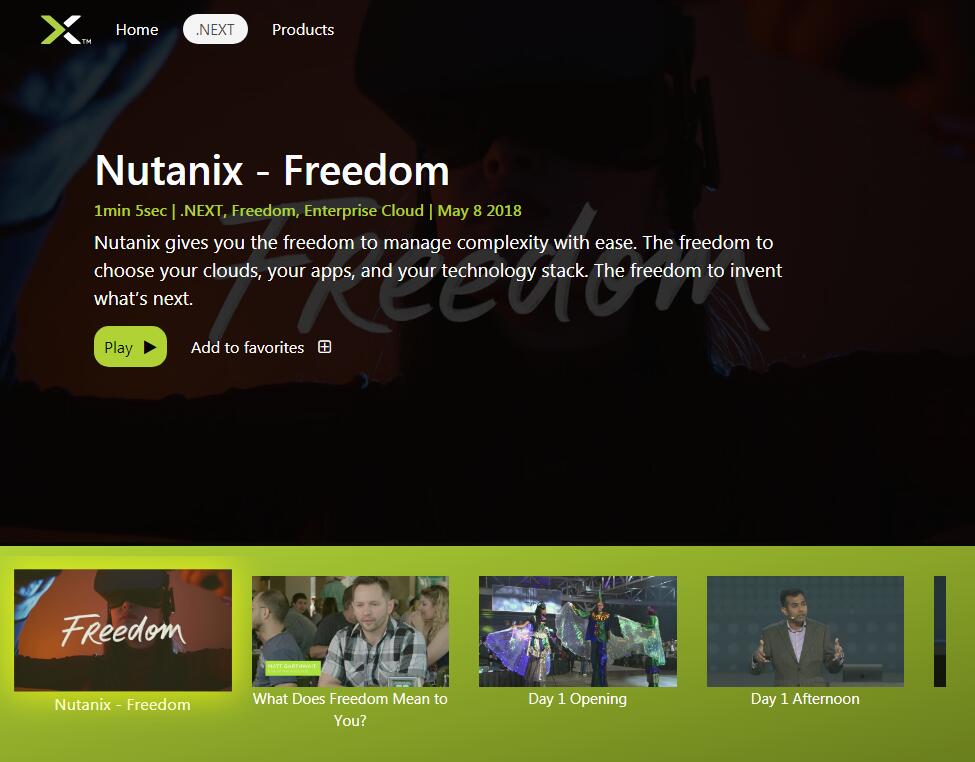
Task: Click the large Nutanix - Freedom heading
Action: [272, 170]
